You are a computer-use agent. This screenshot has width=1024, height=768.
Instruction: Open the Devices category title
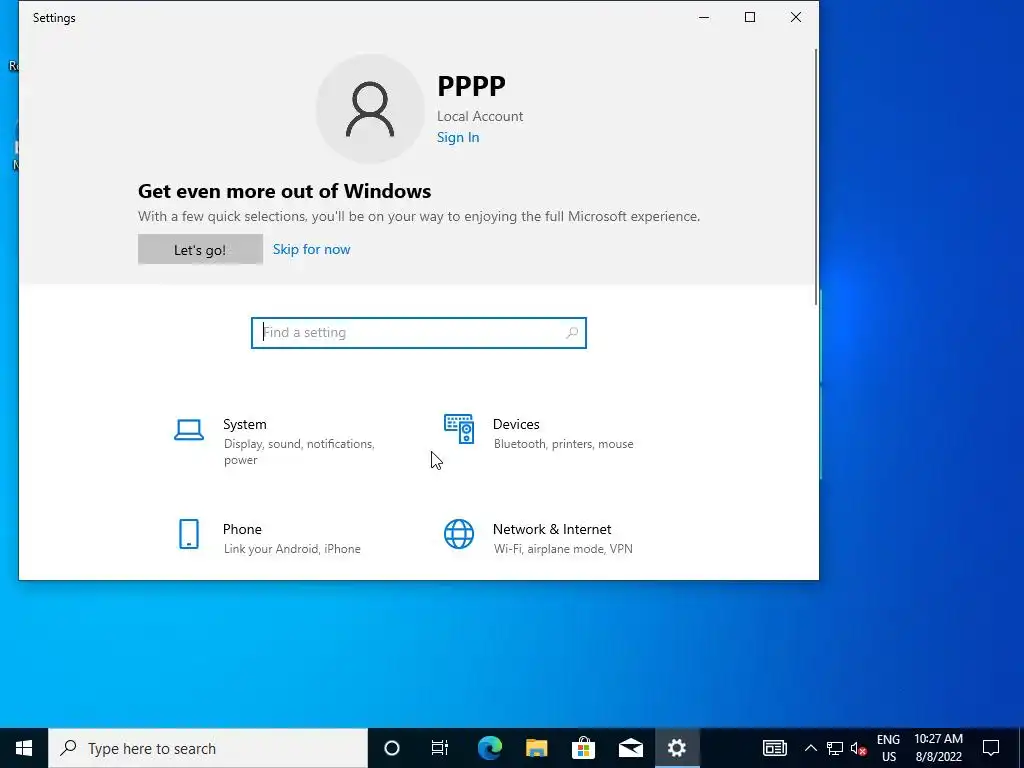click(516, 424)
